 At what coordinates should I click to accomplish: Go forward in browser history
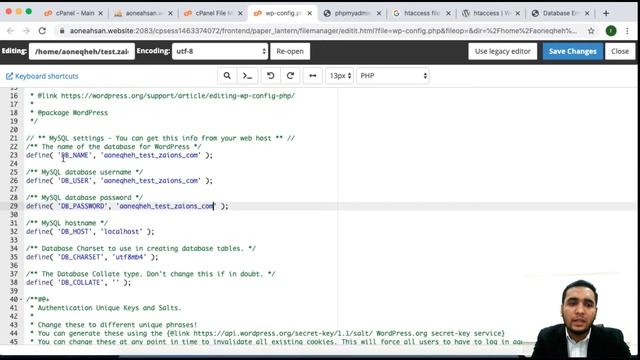(26, 31)
